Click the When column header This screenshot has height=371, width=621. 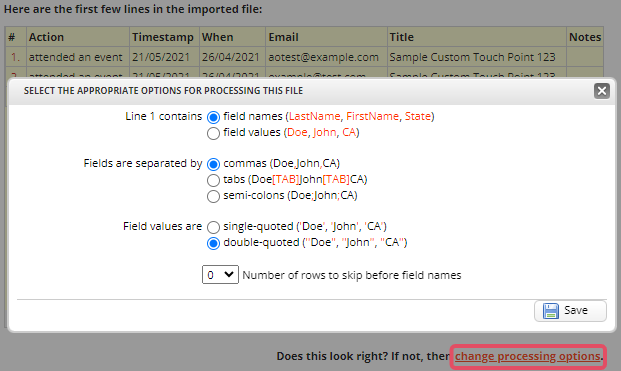pyautogui.click(x=232, y=37)
